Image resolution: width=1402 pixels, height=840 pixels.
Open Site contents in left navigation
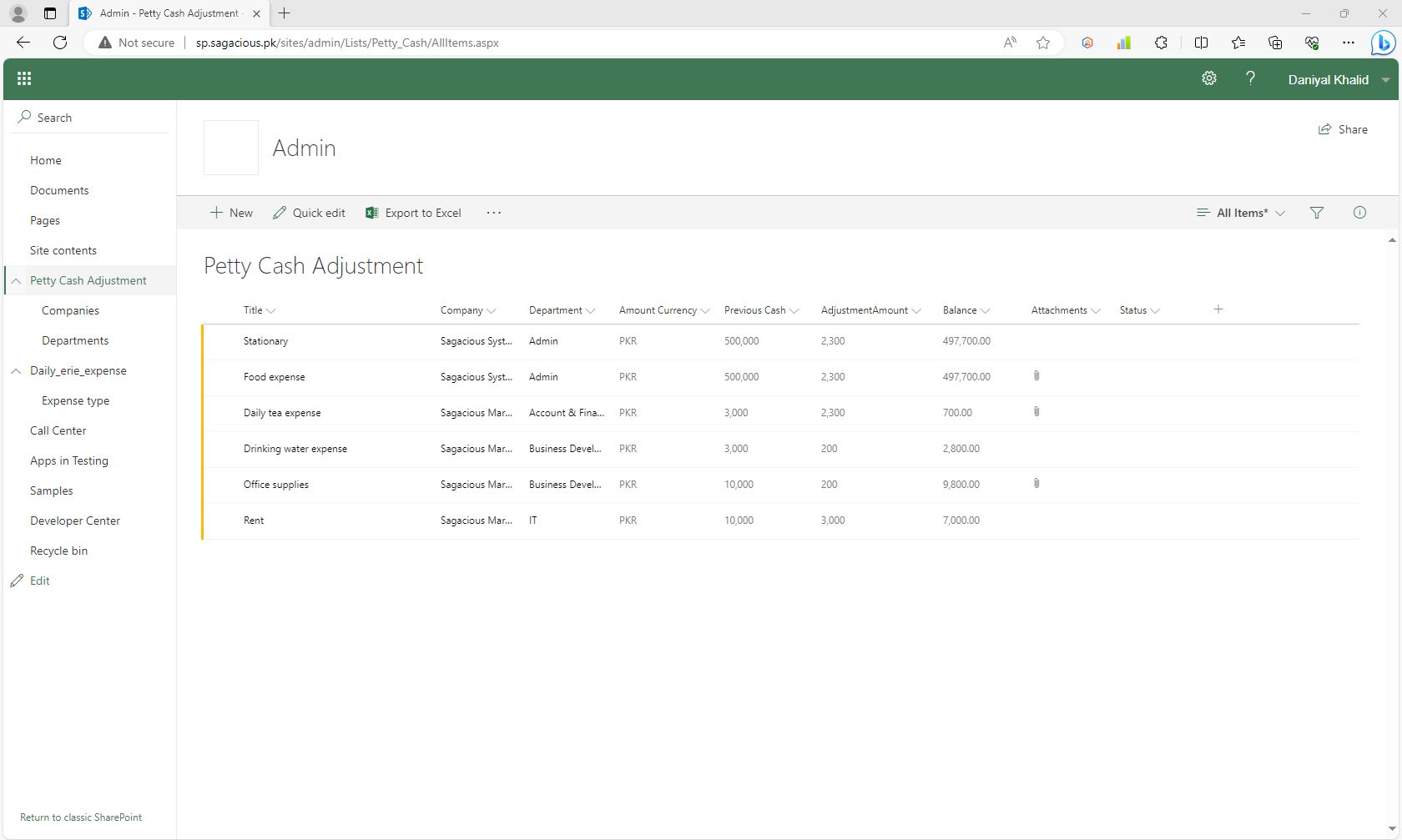pyautogui.click(x=63, y=250)
